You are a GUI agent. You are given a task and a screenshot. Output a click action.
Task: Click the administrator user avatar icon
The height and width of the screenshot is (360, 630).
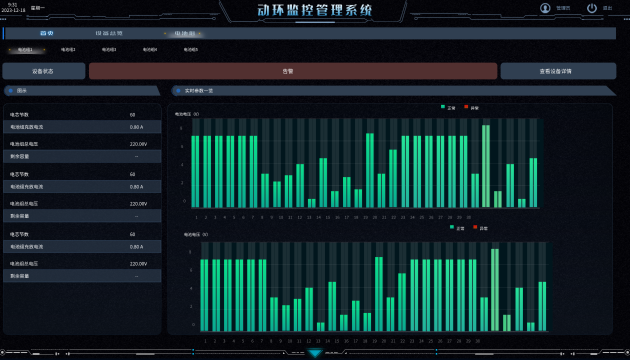click(x=545, y=8)
